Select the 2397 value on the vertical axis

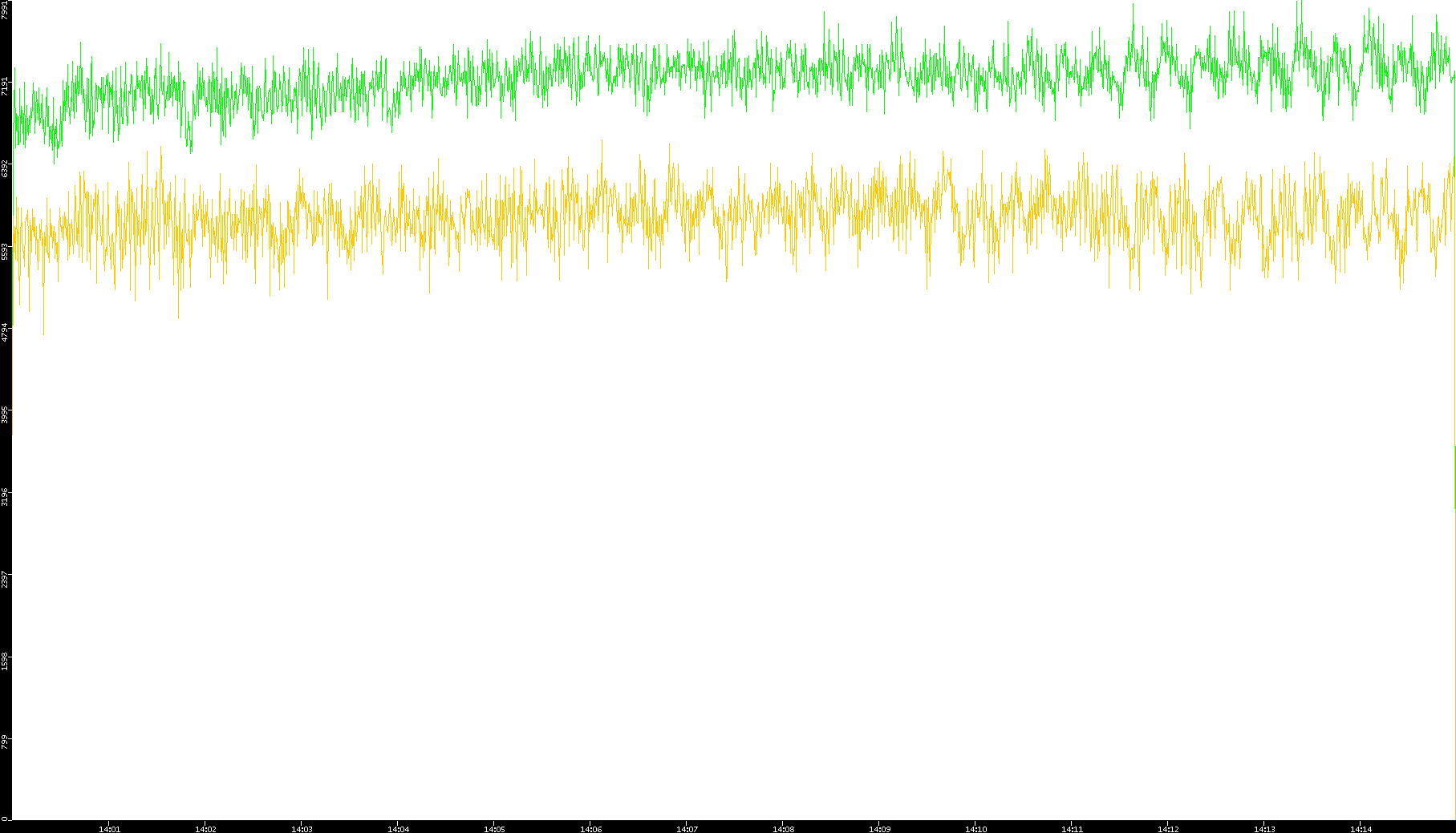point(5,579)
